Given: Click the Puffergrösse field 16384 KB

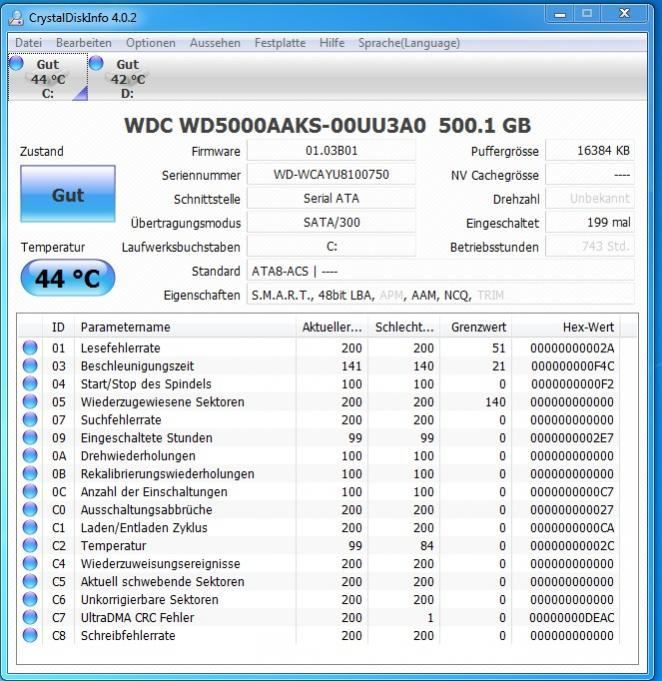Looking at the screenshot, I should pyautogui.click(x=590, y=151).
